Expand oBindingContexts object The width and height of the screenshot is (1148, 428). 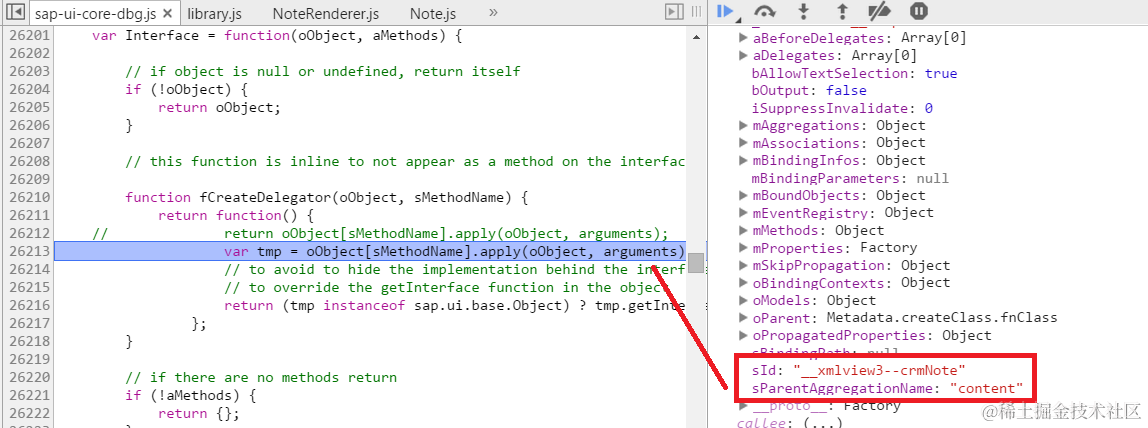[x=743, y=284]
